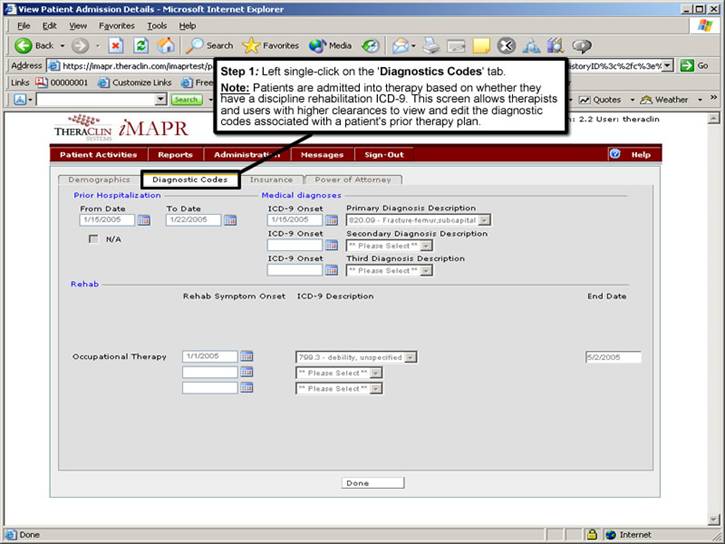This screenshot has width=725, height=544.
Task: Click the IE Stop button
Action: coord(116,45)
